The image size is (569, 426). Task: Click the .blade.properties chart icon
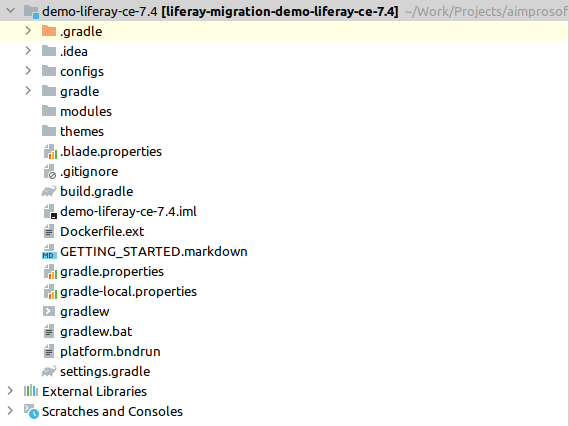coord(50,151)
